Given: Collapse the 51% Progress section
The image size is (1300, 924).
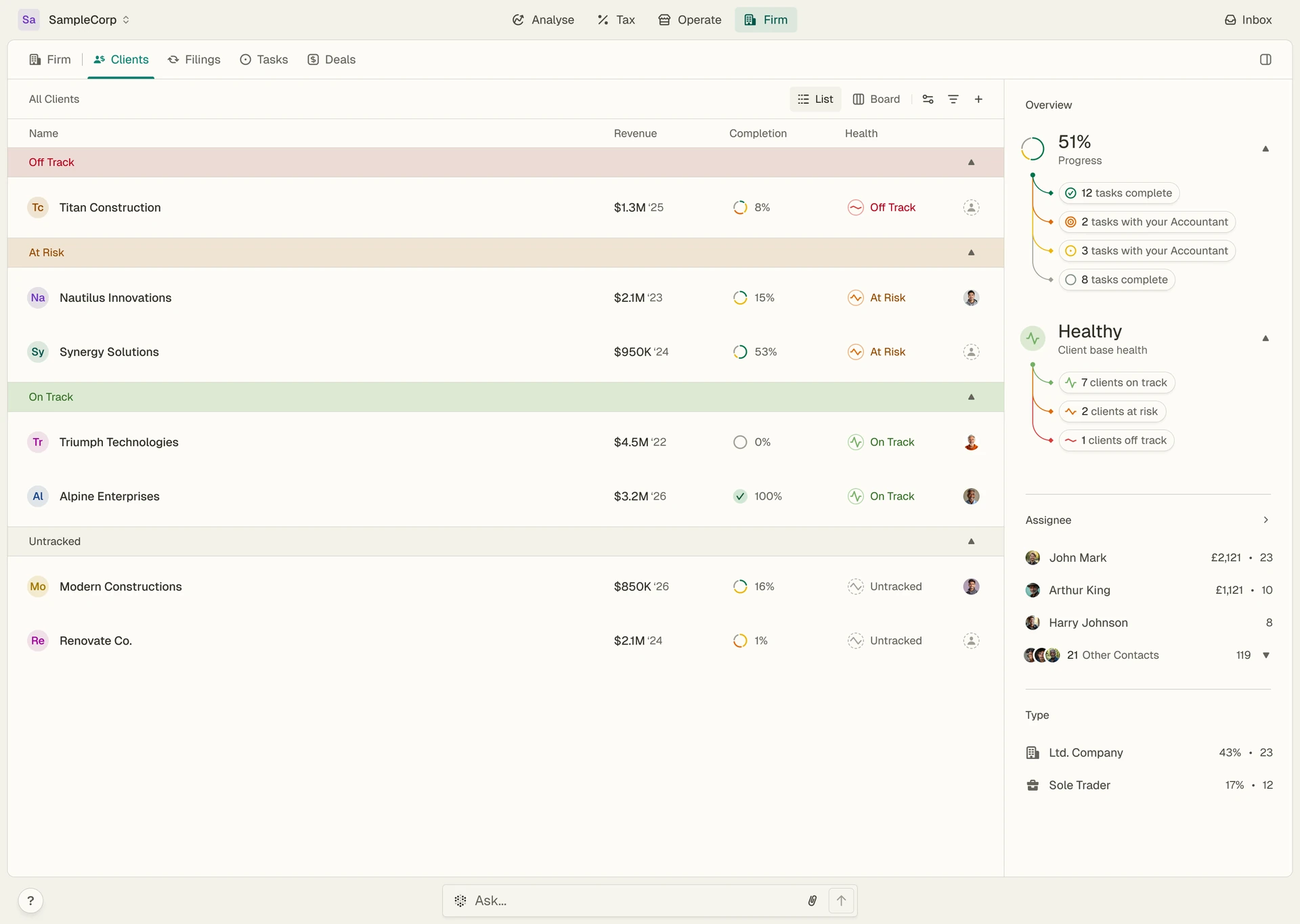Looking at the screenshot, I should point(1265,149).
